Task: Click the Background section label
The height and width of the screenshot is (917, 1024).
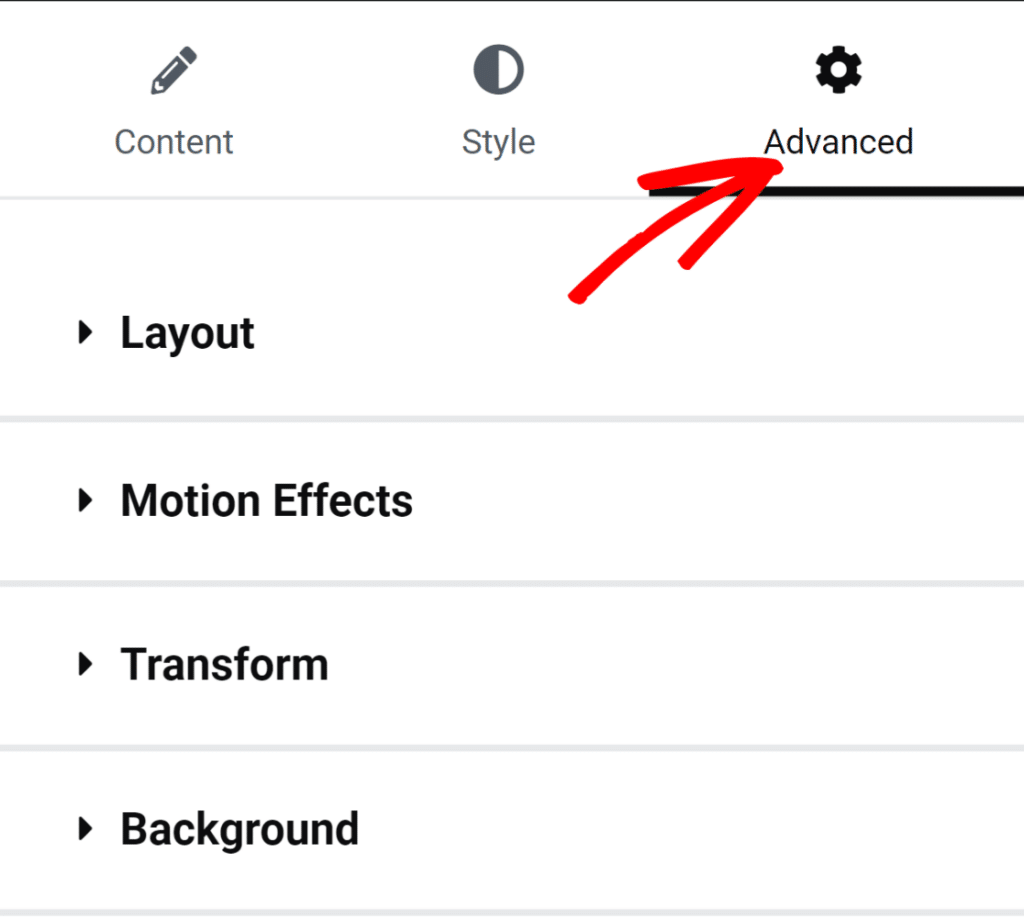Action: pyautogui.click(x=239, y=829)
